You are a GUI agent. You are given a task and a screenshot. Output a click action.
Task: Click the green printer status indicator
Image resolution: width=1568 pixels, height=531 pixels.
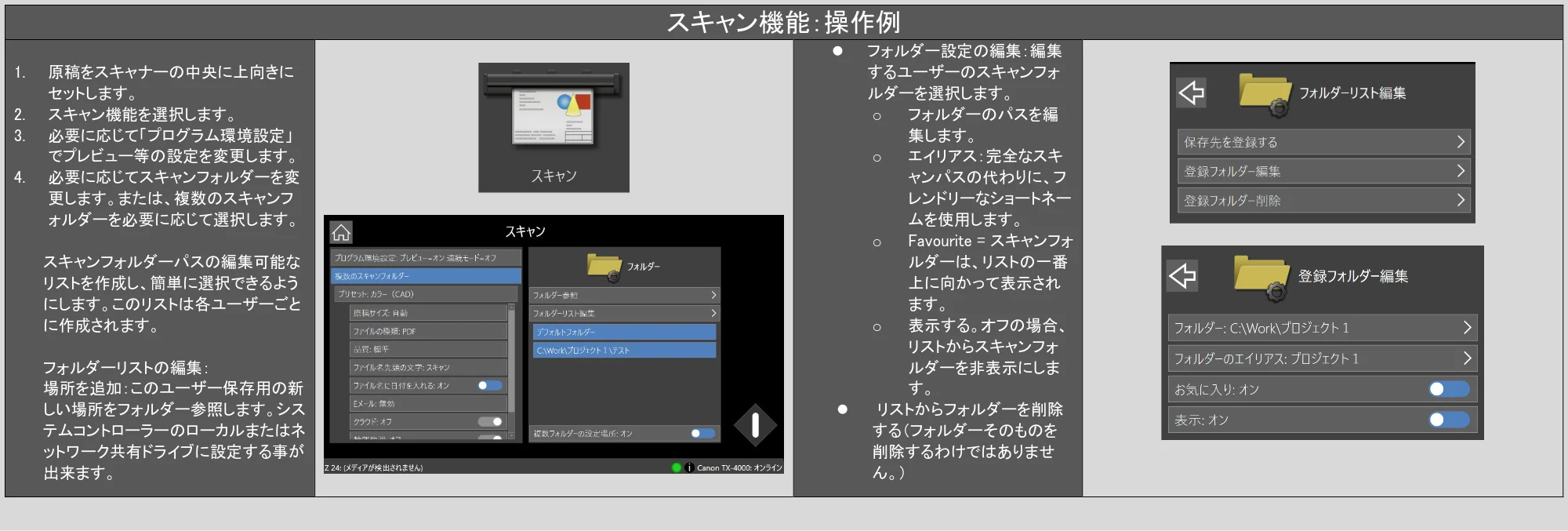677,467
